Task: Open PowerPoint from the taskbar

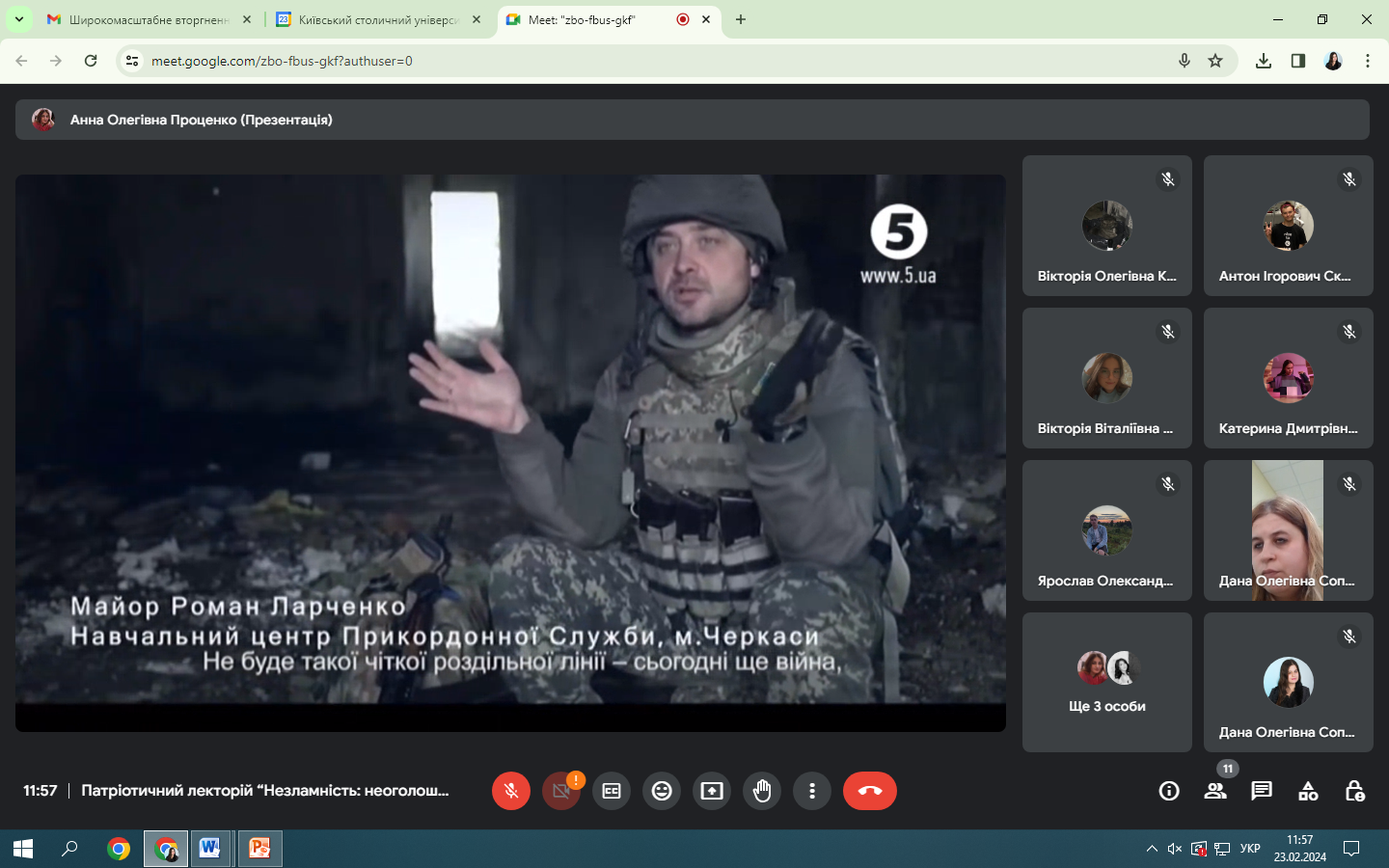Action: coord(259,849)
